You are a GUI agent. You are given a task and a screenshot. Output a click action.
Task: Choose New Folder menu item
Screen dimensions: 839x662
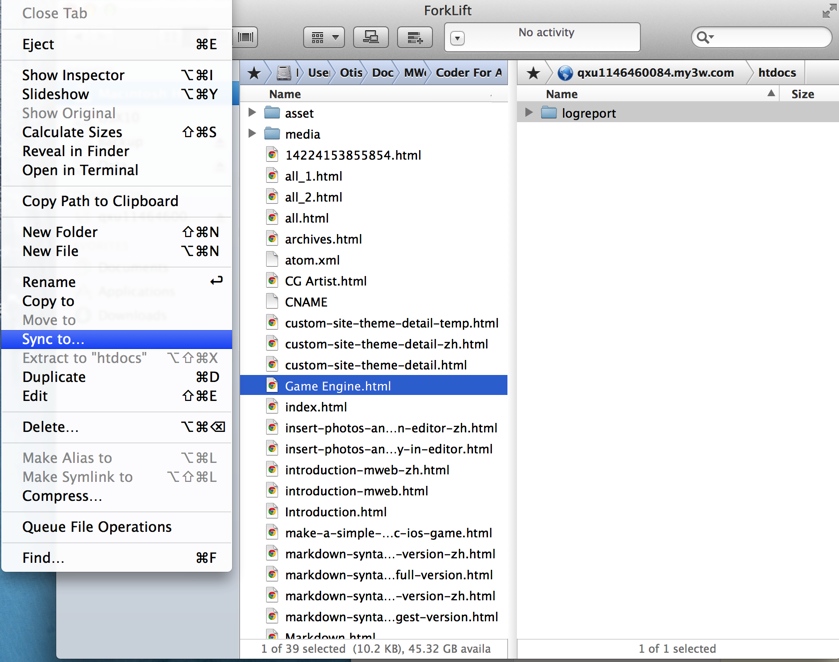(x=117, y=232)
